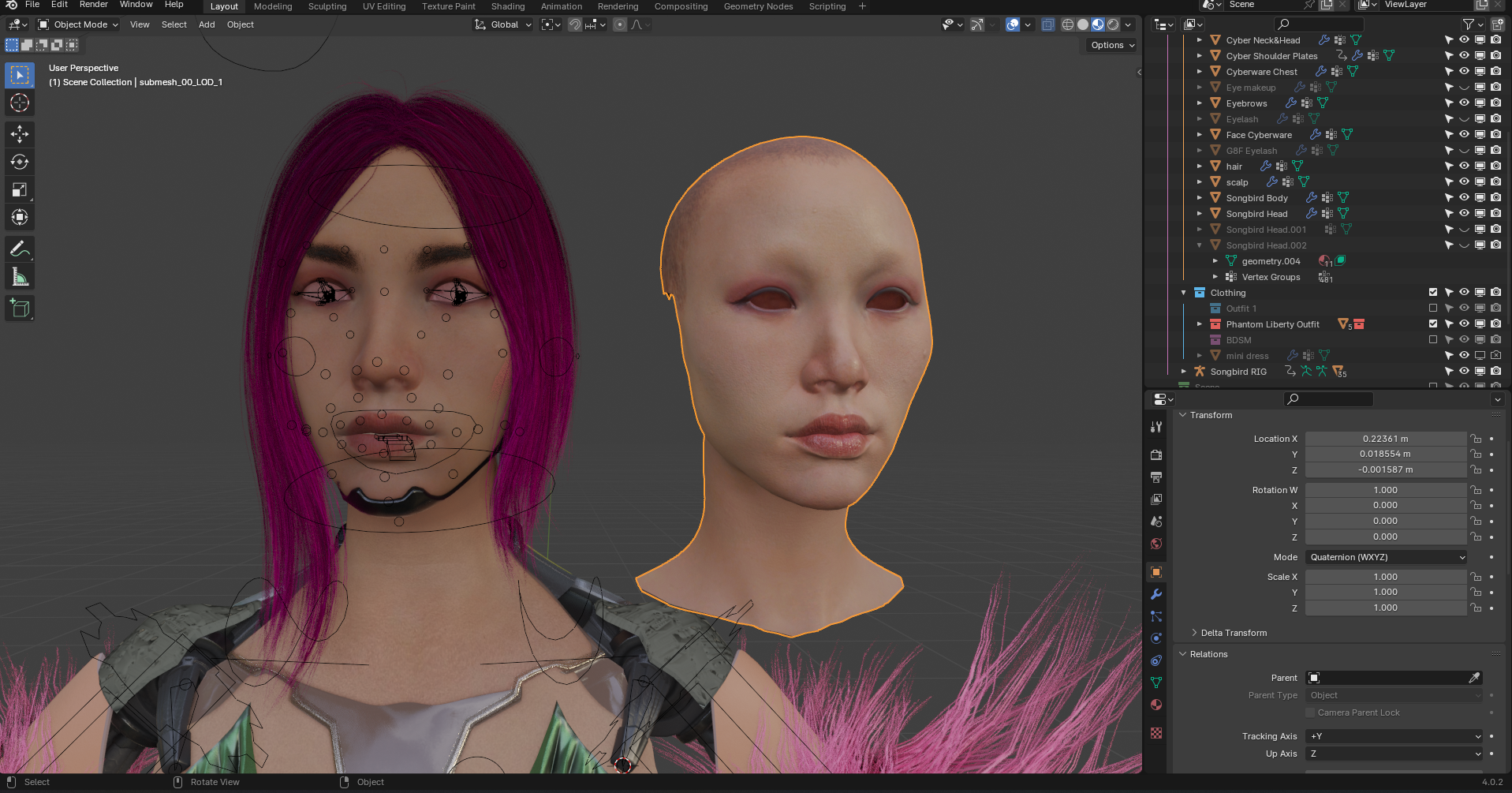Viewport: 1512px width, 793px height.
Task: Switch to the Sculpting workspace tab
Action: coord(327,6)
